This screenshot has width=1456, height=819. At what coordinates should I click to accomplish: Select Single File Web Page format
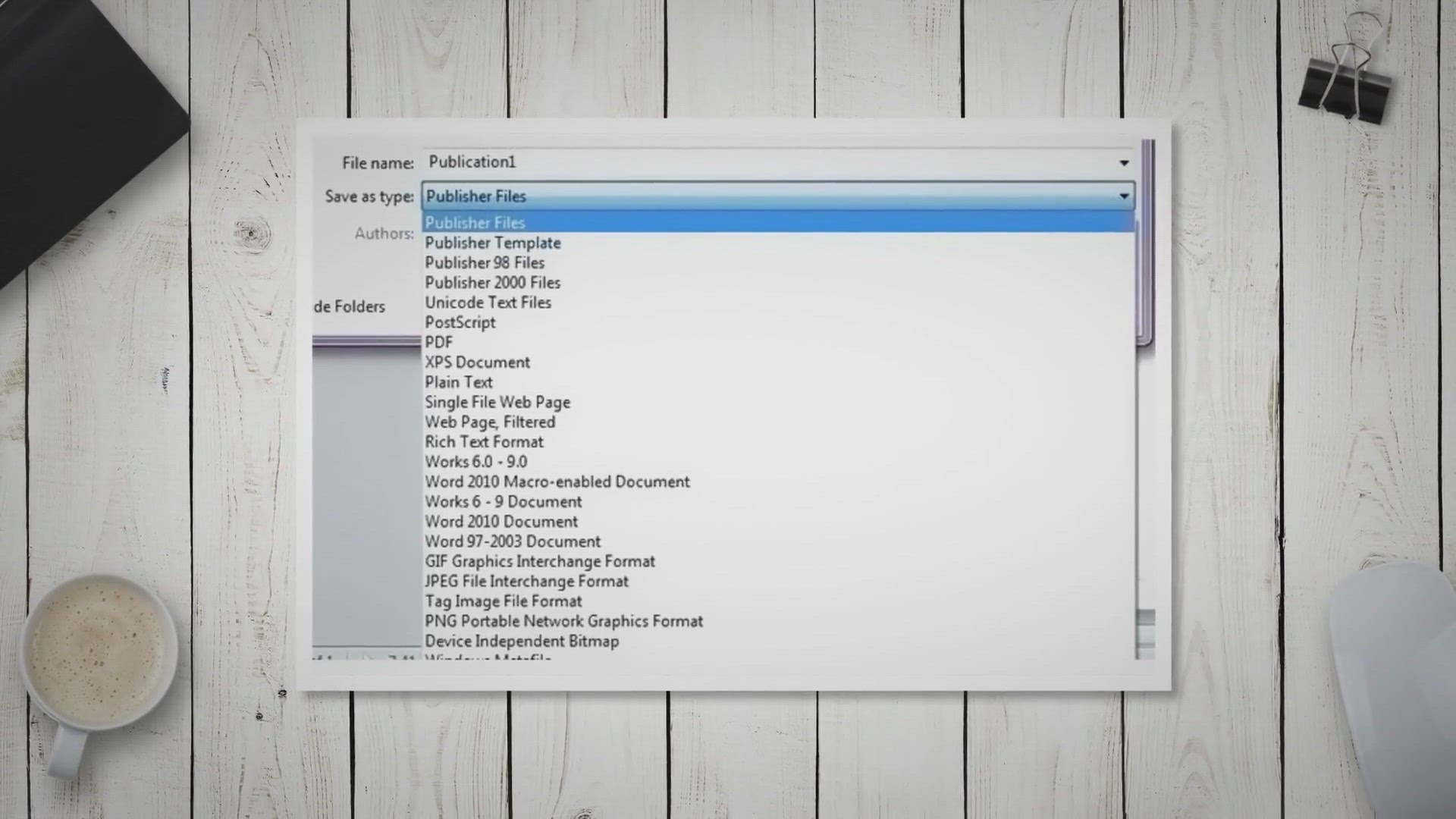pyautogui.click(x=497, y=402)
